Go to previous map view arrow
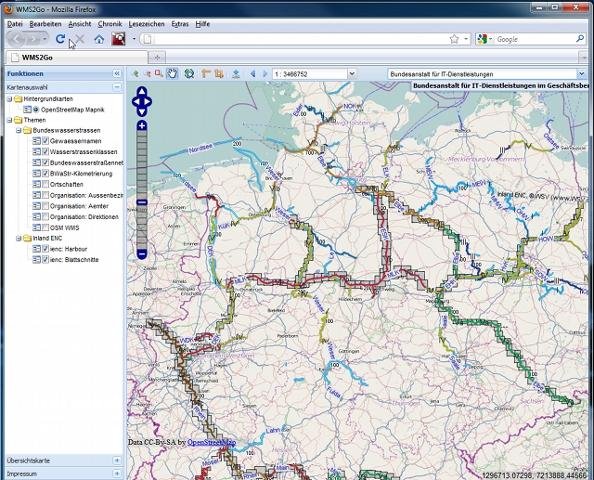Viewport: 594px width, 480px height. (x=253, y=74)
